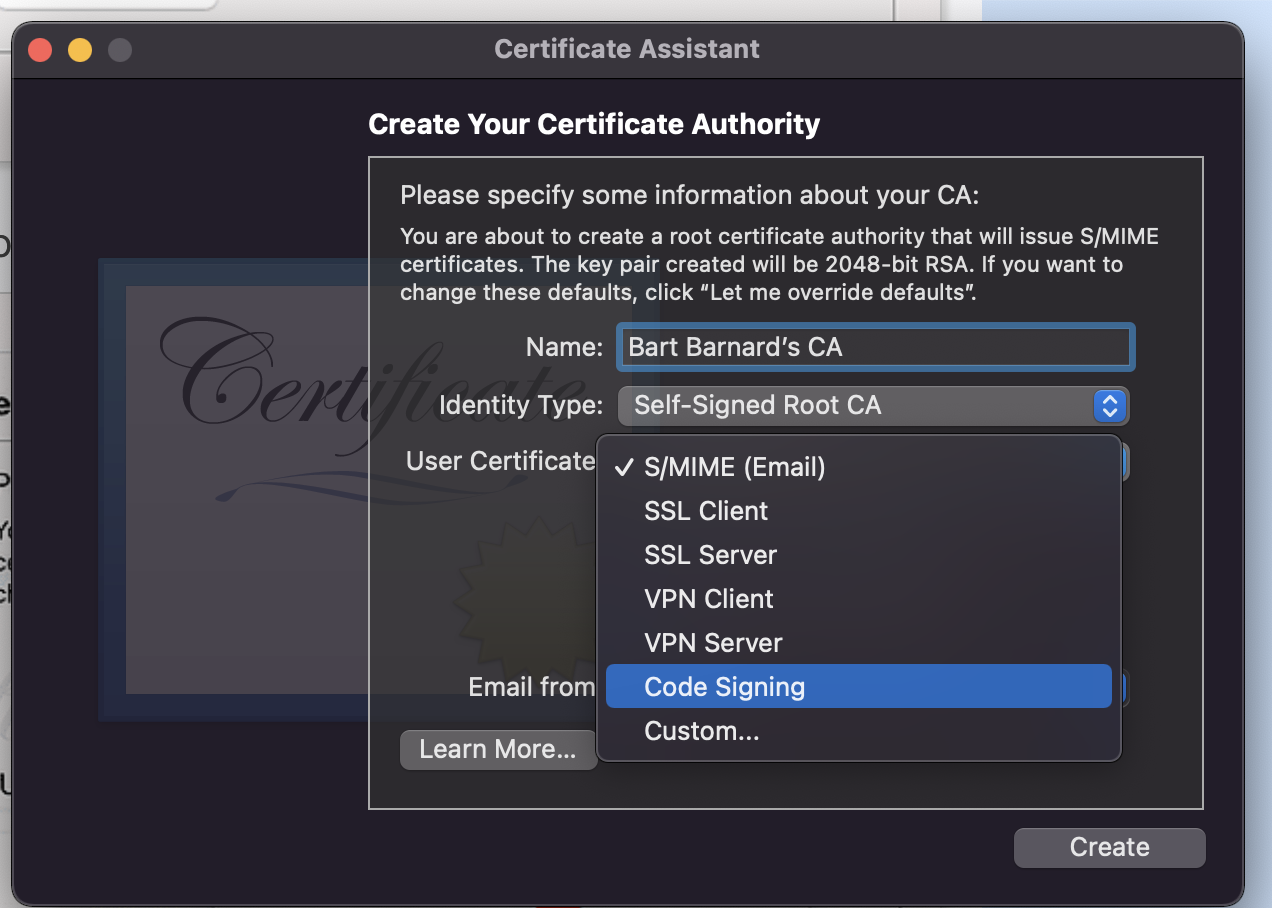Select VPN Server in the menu
The image size is (1272, 908).
[713, 643]
